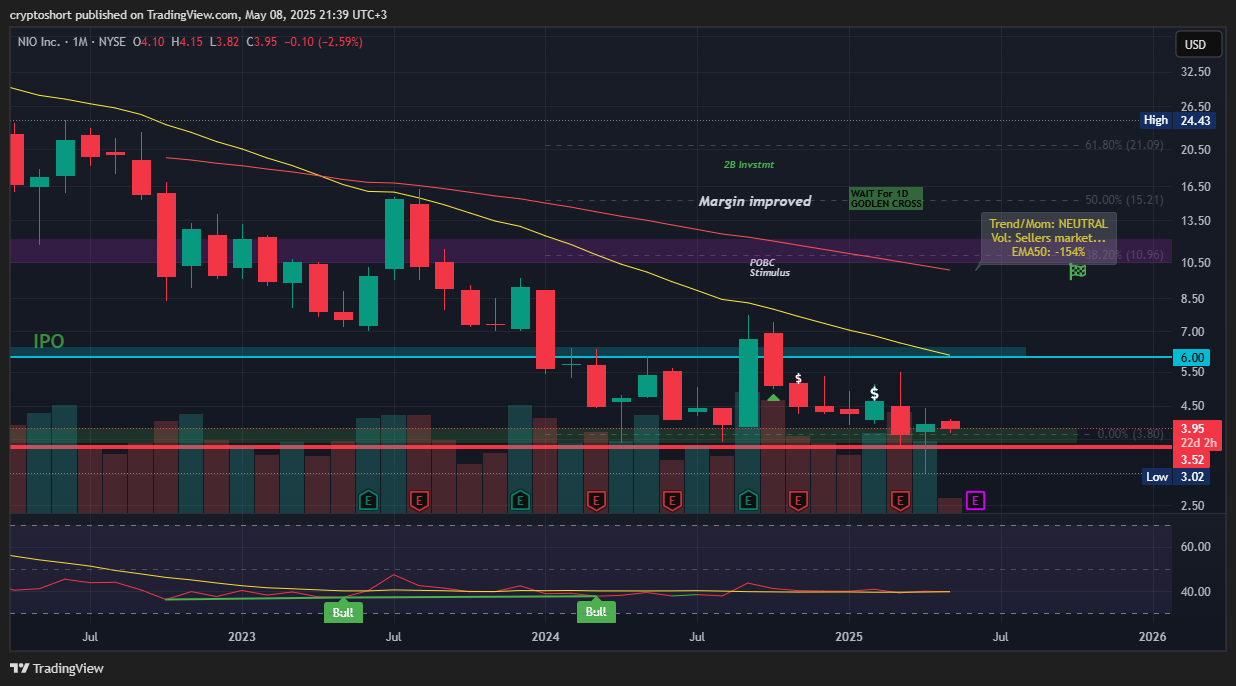
Task: Click the small green up-triangle marker
Action: tap(773, 398)
